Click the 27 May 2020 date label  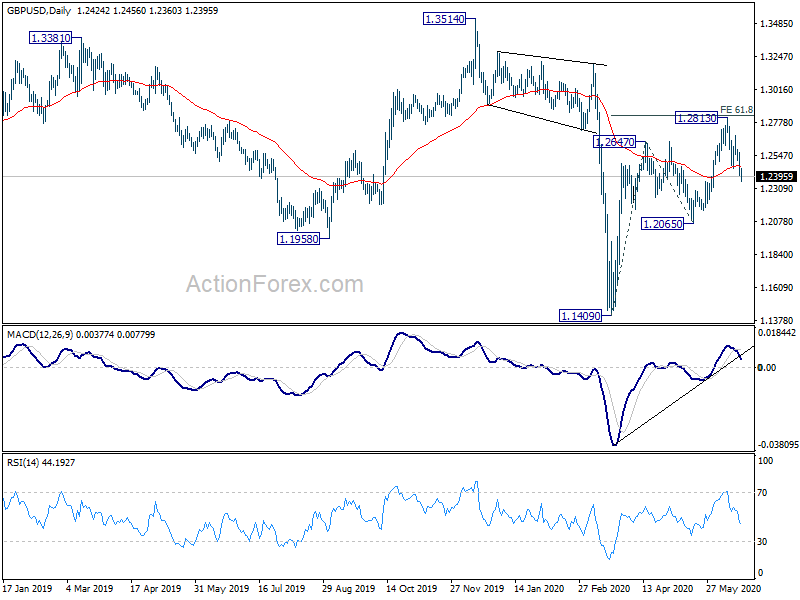tap(733, 589)
